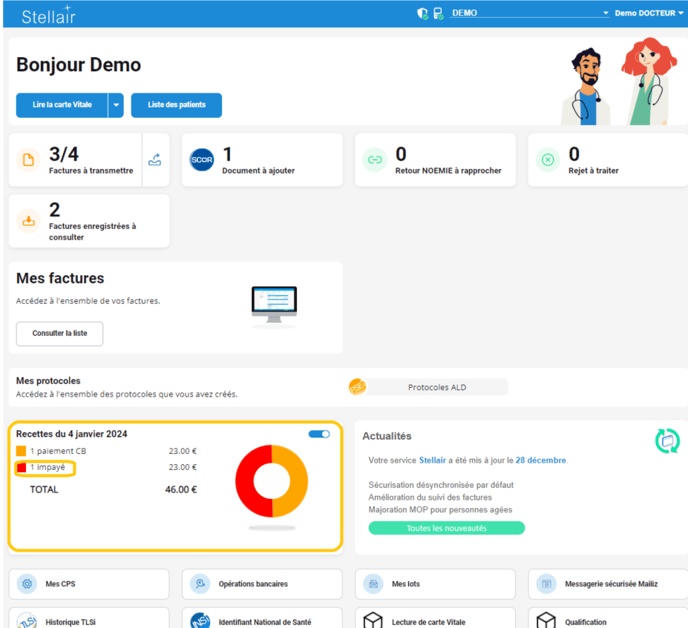Click the Protocoles ALD bar
This screenshot has height=628, width=688.
(437, 387)
